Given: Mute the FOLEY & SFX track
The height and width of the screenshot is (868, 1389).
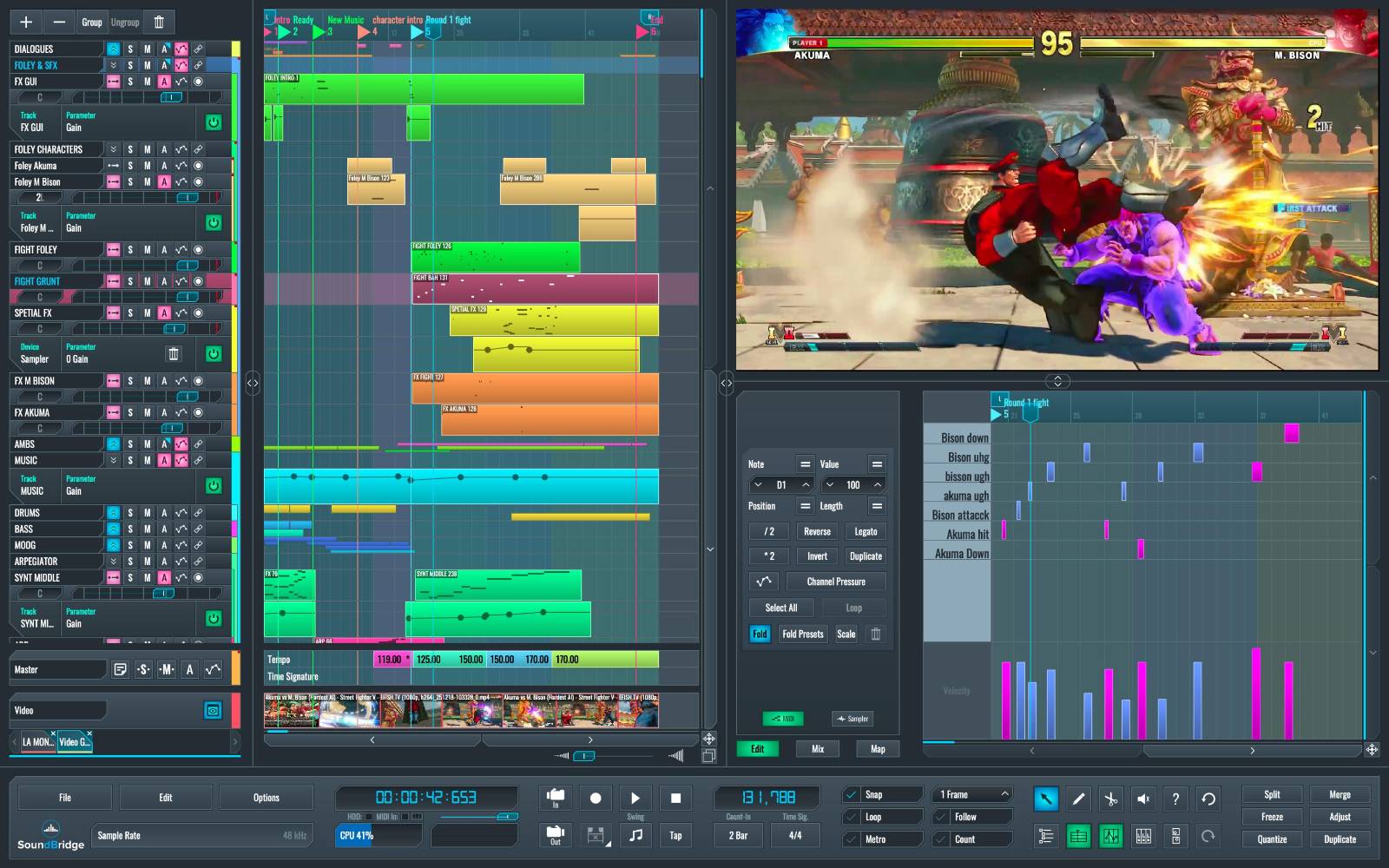Looking at the screenshot, I should pyautogui.click(x=148, y=65).
